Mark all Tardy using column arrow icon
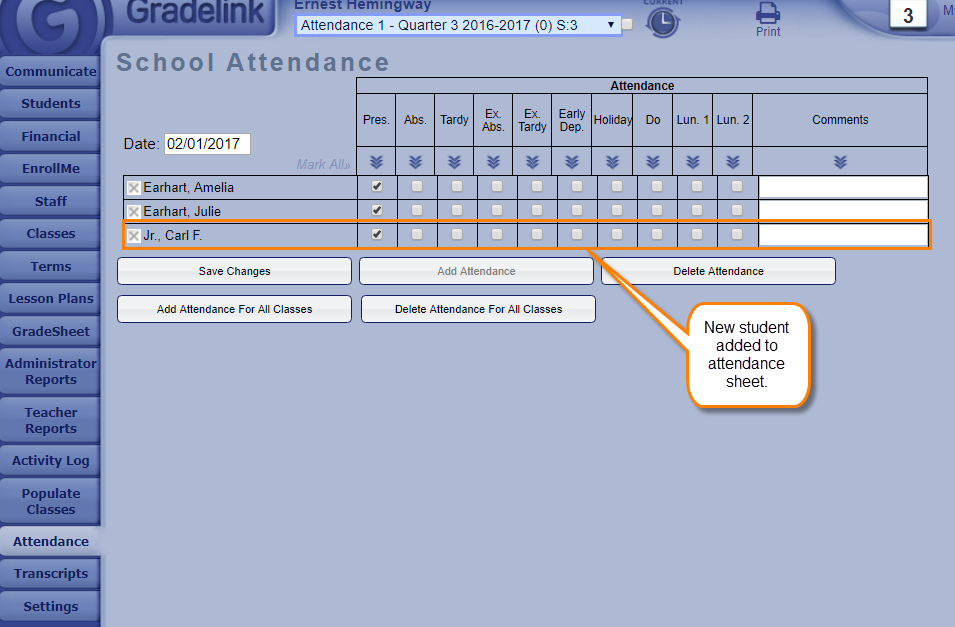Screen dimensions: 955x627 [454, 161]
